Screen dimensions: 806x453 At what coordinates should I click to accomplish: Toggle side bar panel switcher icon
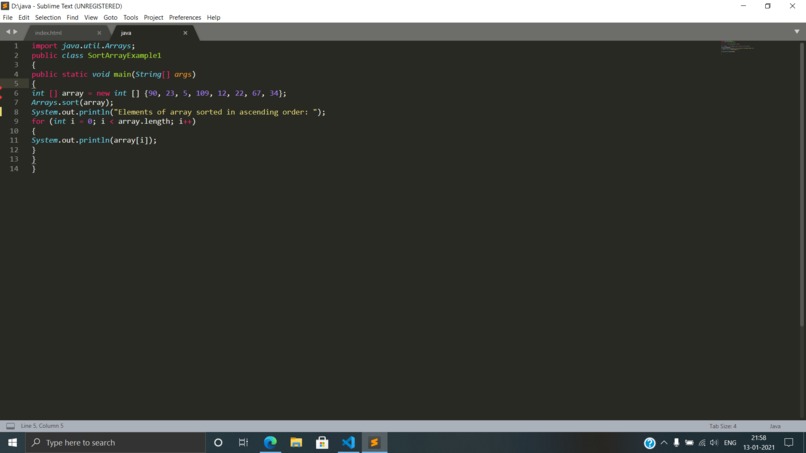10,426
